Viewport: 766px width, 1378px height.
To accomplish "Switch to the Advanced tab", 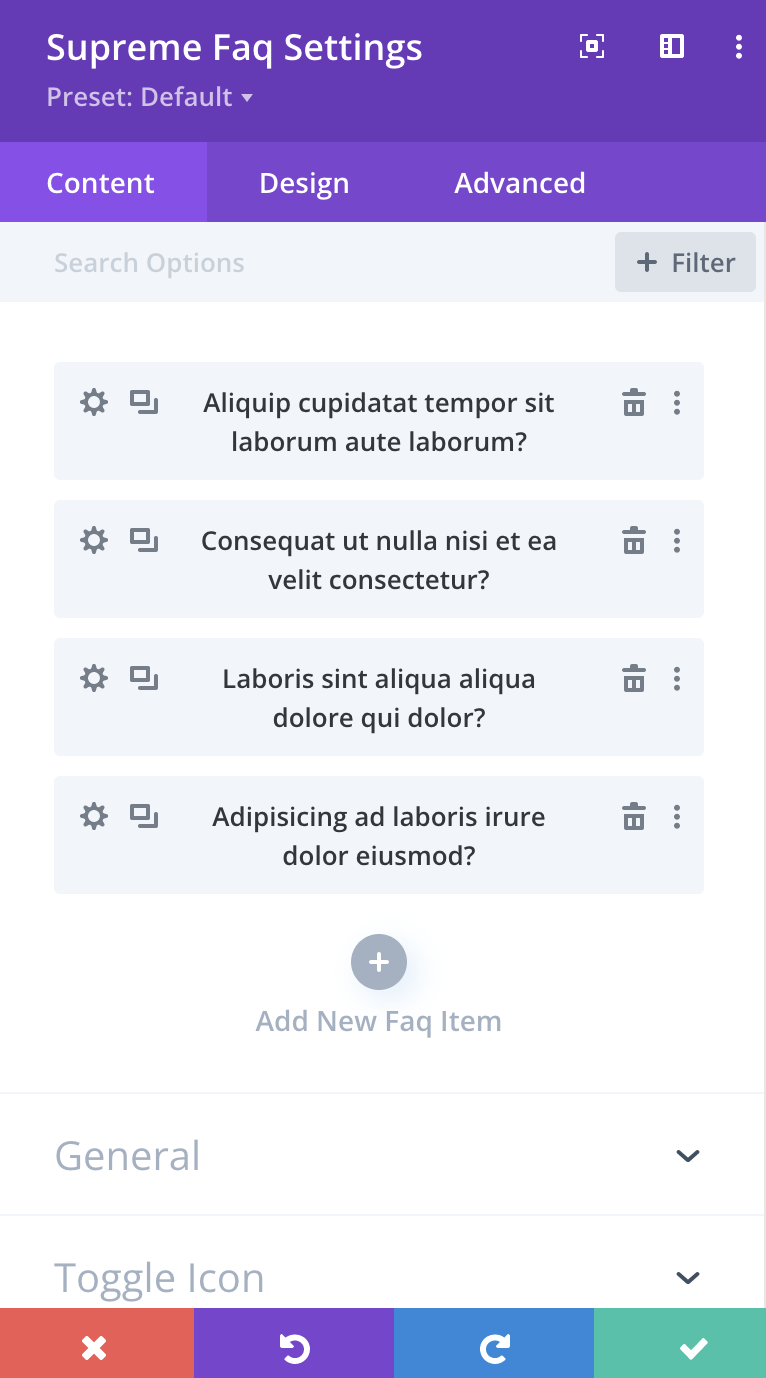I will [520, 183].
